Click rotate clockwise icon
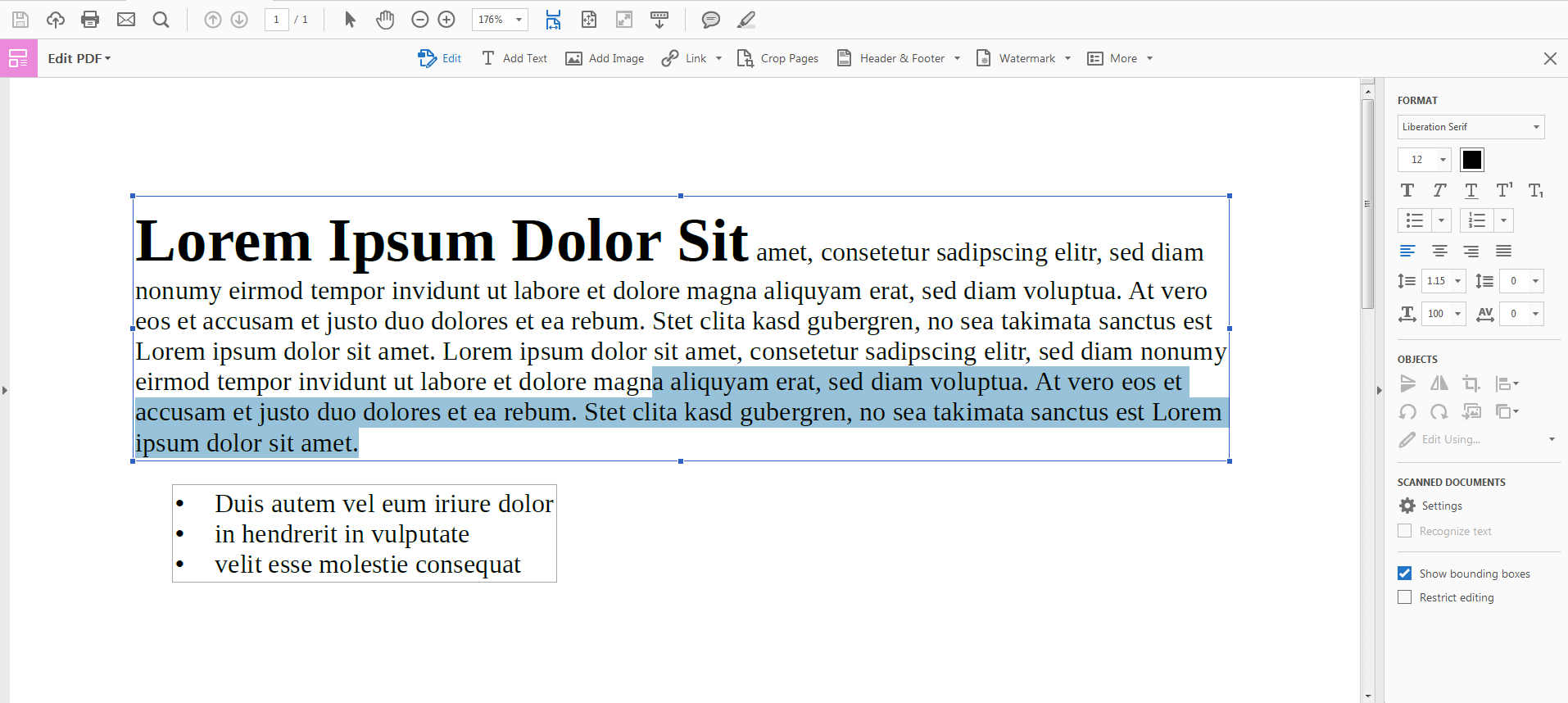The height and width of the screenshot is (703, 1568). (1439, 411)
